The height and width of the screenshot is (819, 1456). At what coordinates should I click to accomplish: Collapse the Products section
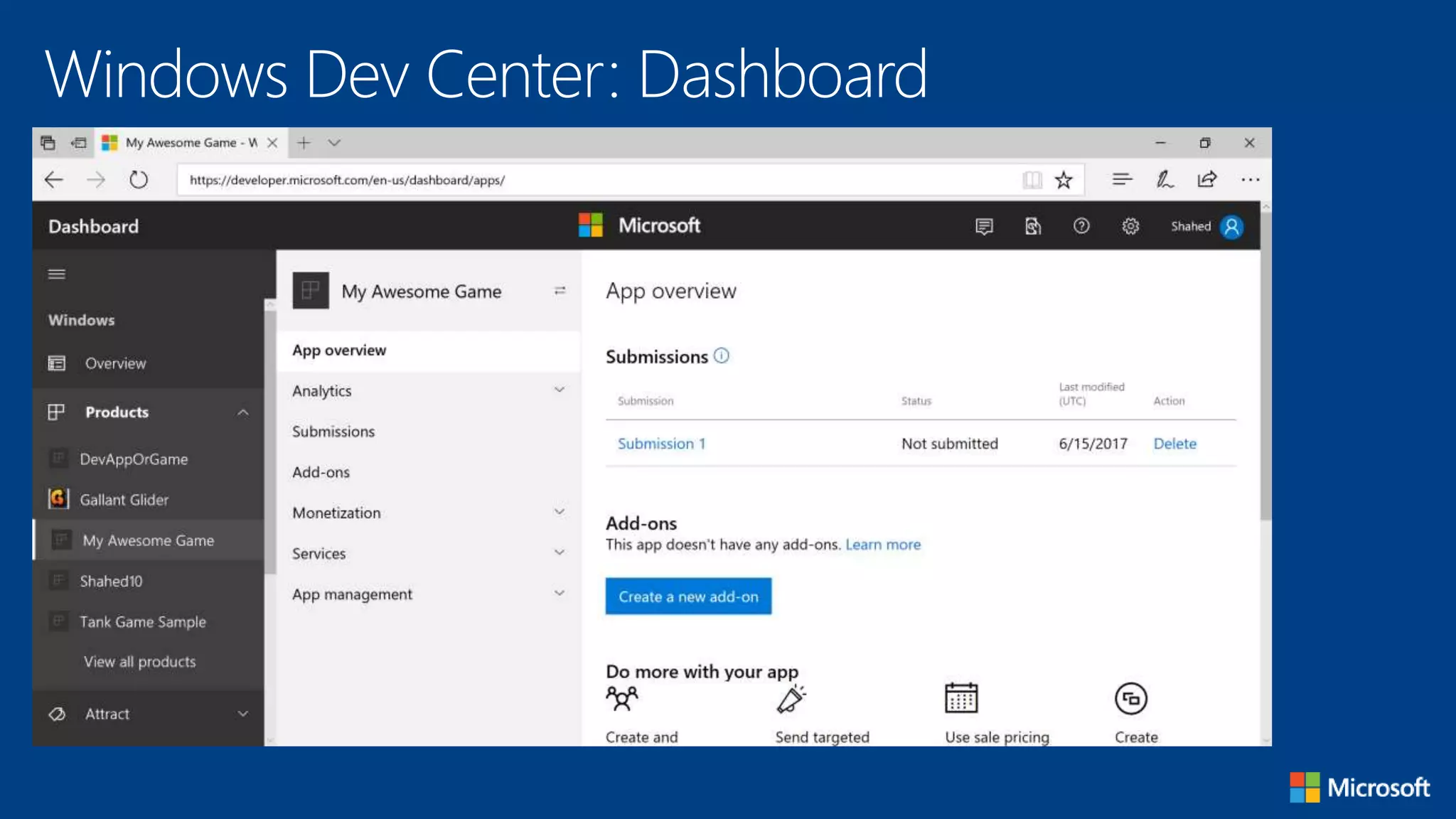pos(243,412)
